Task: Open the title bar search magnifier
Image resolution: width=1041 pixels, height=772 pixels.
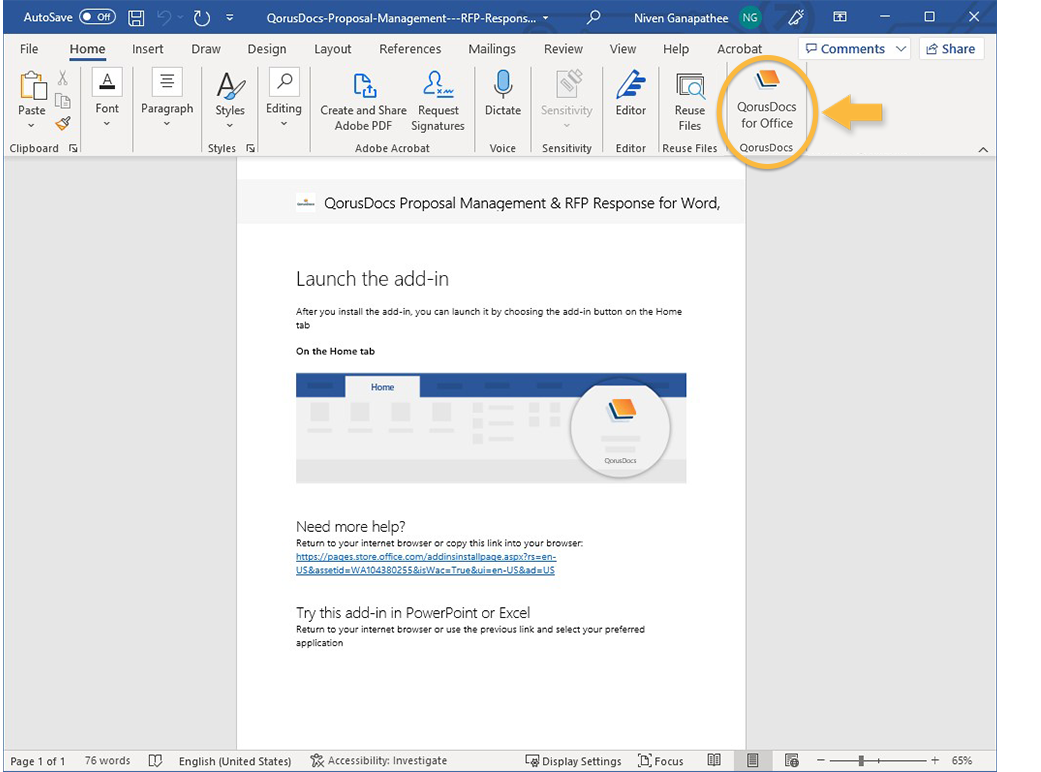Action: pos(594,17)
